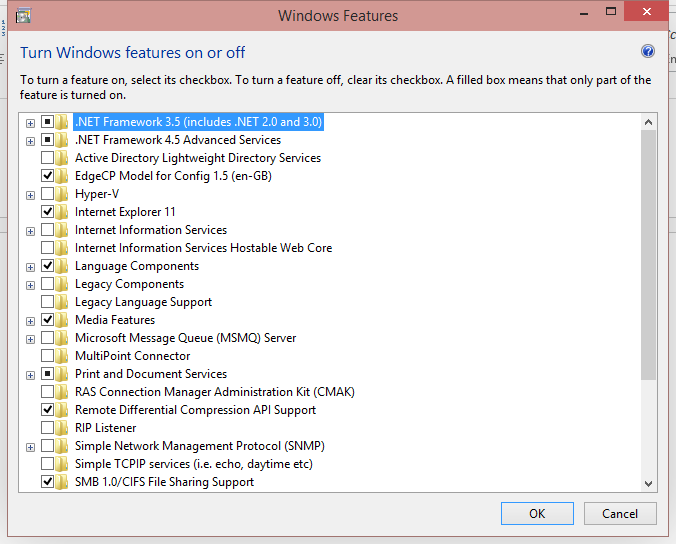
Task: Click the scrollbar up arrow
Action: tap(648, 122)
